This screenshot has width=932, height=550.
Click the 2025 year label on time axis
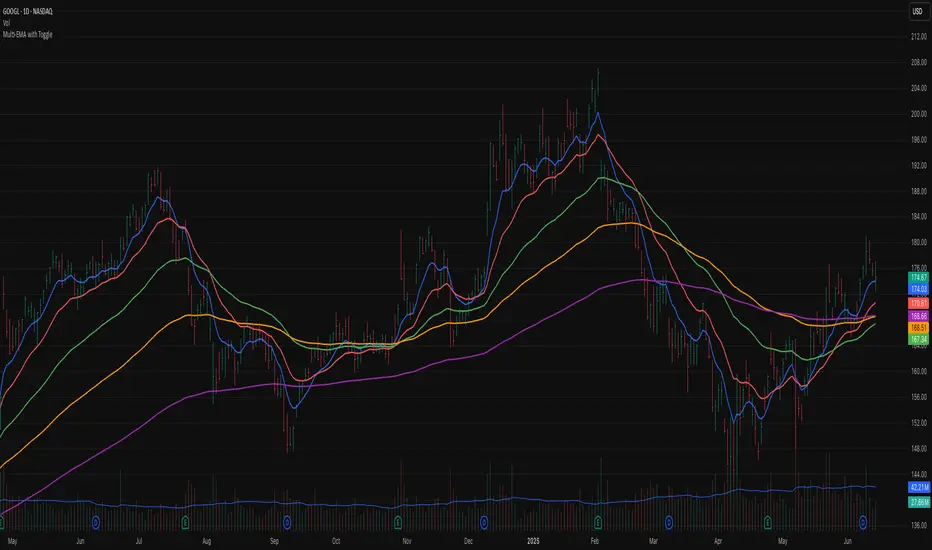pyautogui.click(x=533, y=541)
